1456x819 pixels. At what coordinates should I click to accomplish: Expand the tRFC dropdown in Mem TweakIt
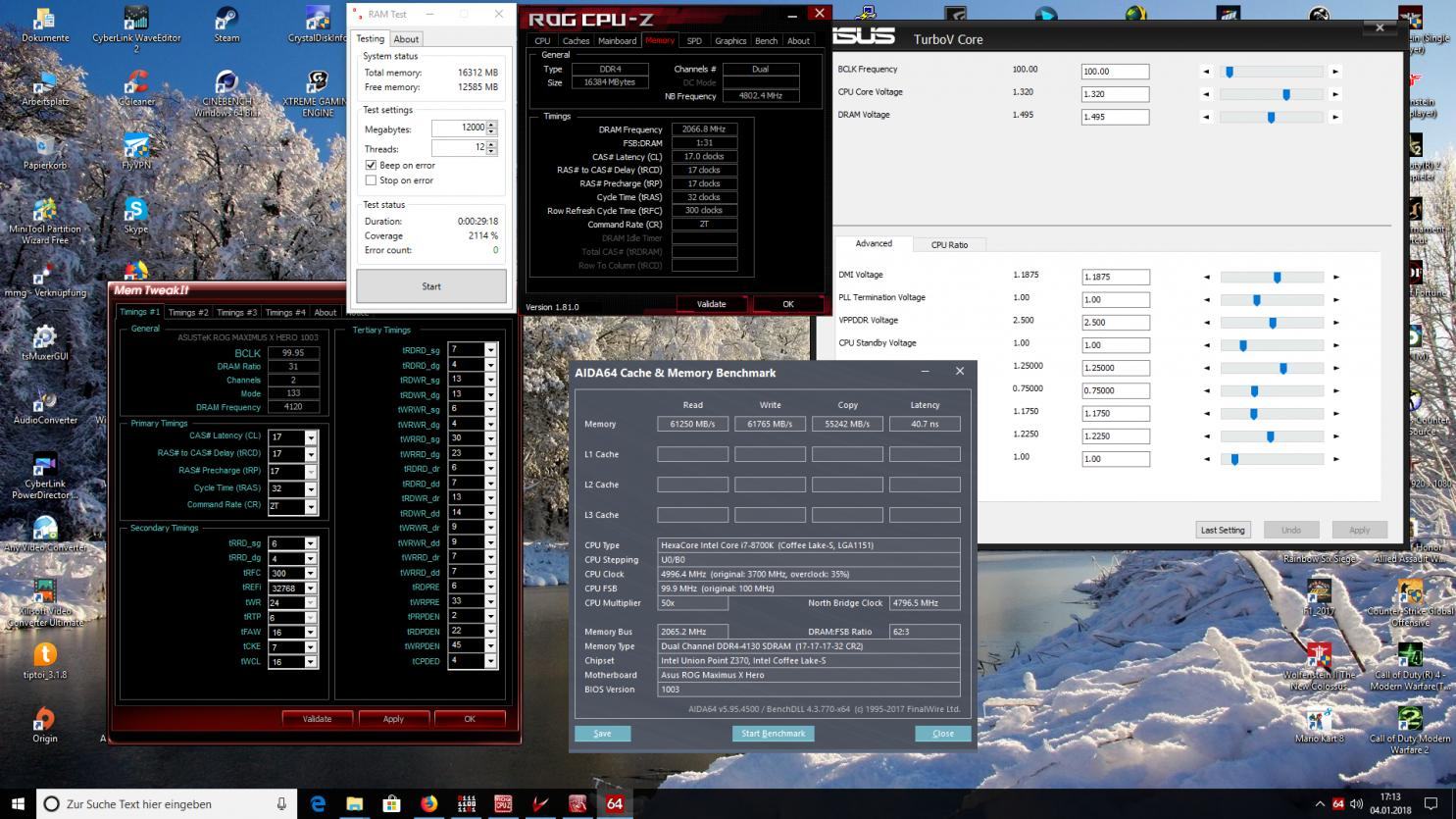pos(311,573)
